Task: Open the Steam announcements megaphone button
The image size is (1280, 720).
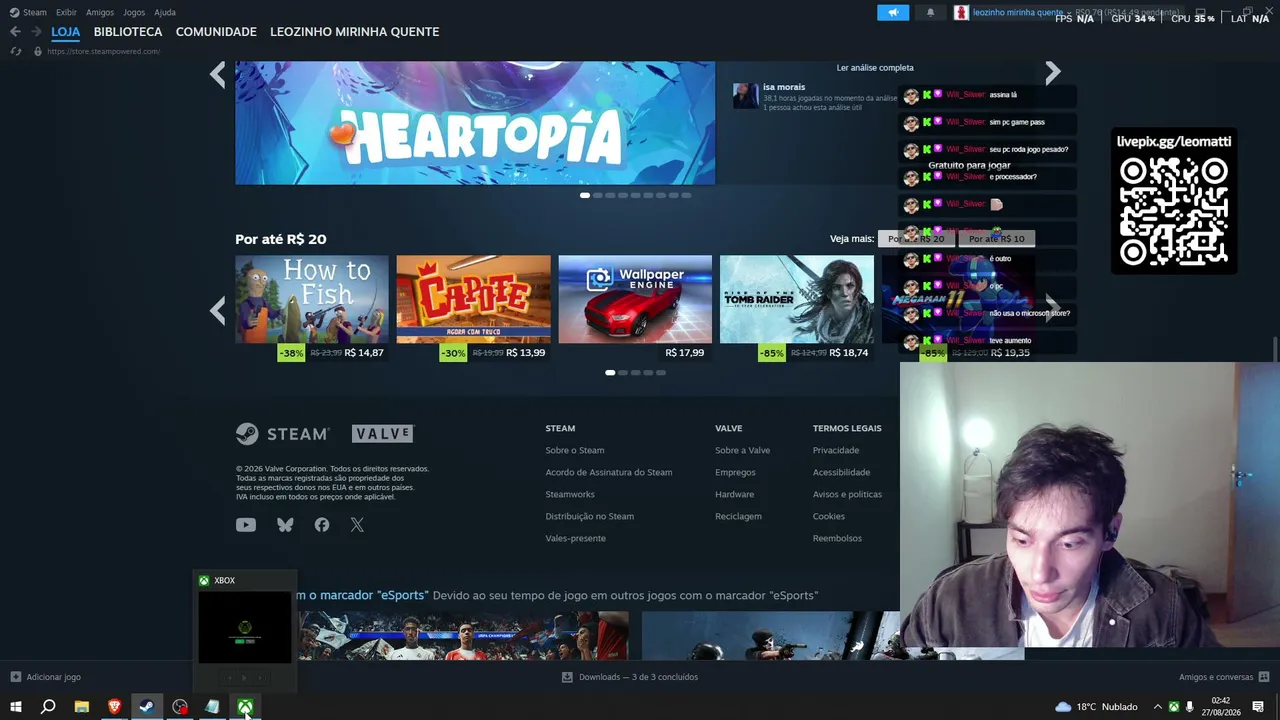Action: pyautogui.click(x=893, y=12)
